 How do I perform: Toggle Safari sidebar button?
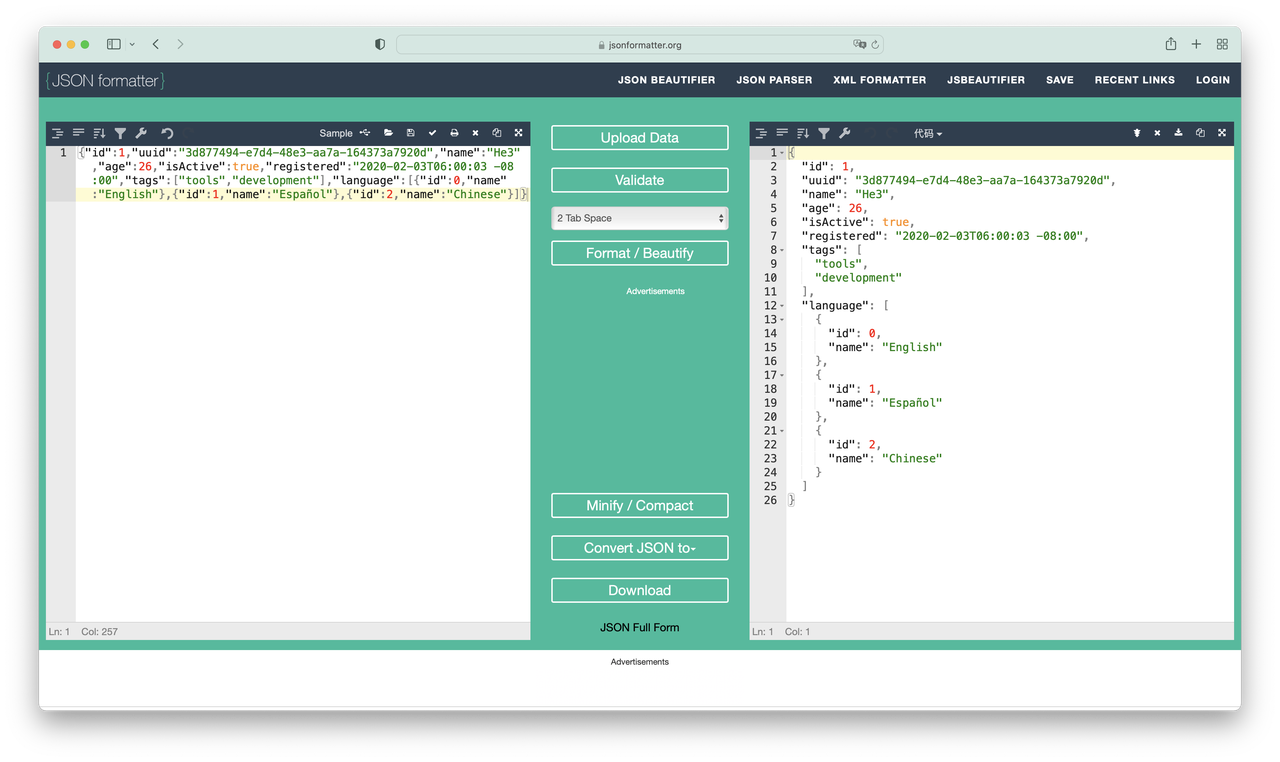[114, 44]
